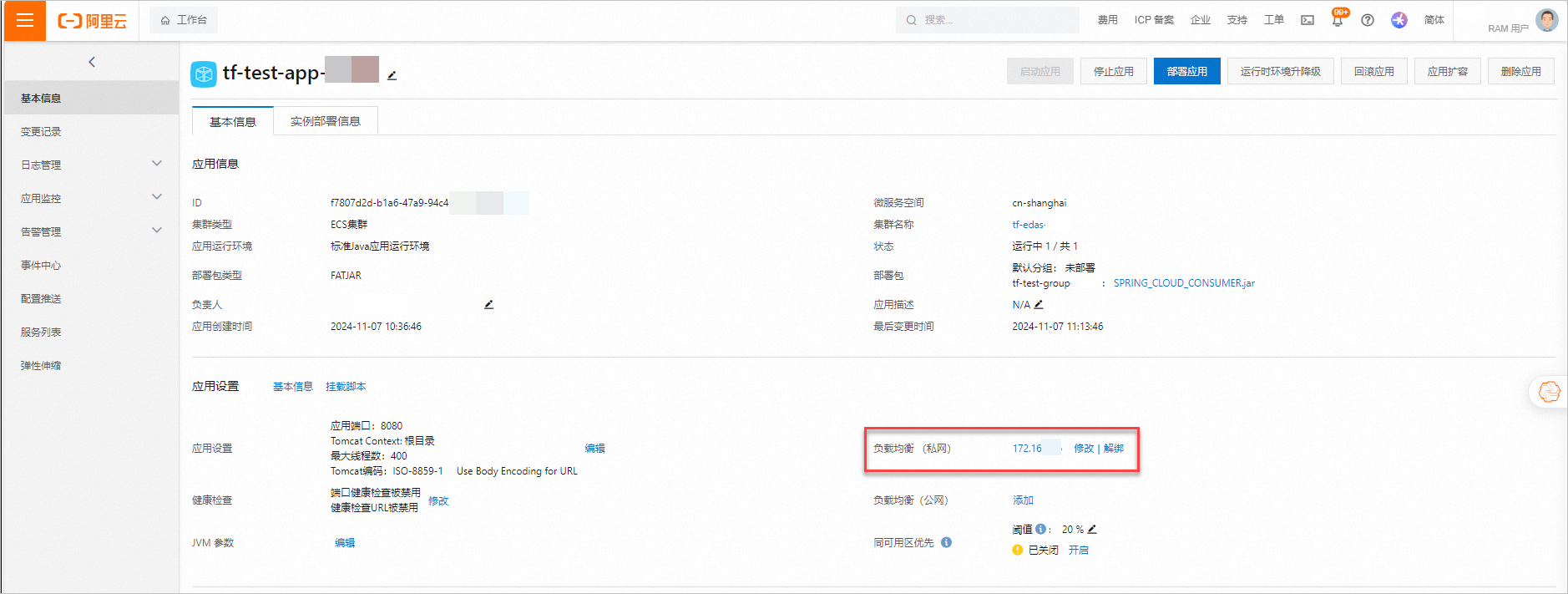The width and height of the screenshot is (1568, 594).
Task: Click 编辑 for JVM 参数
Action: point(345,543)
